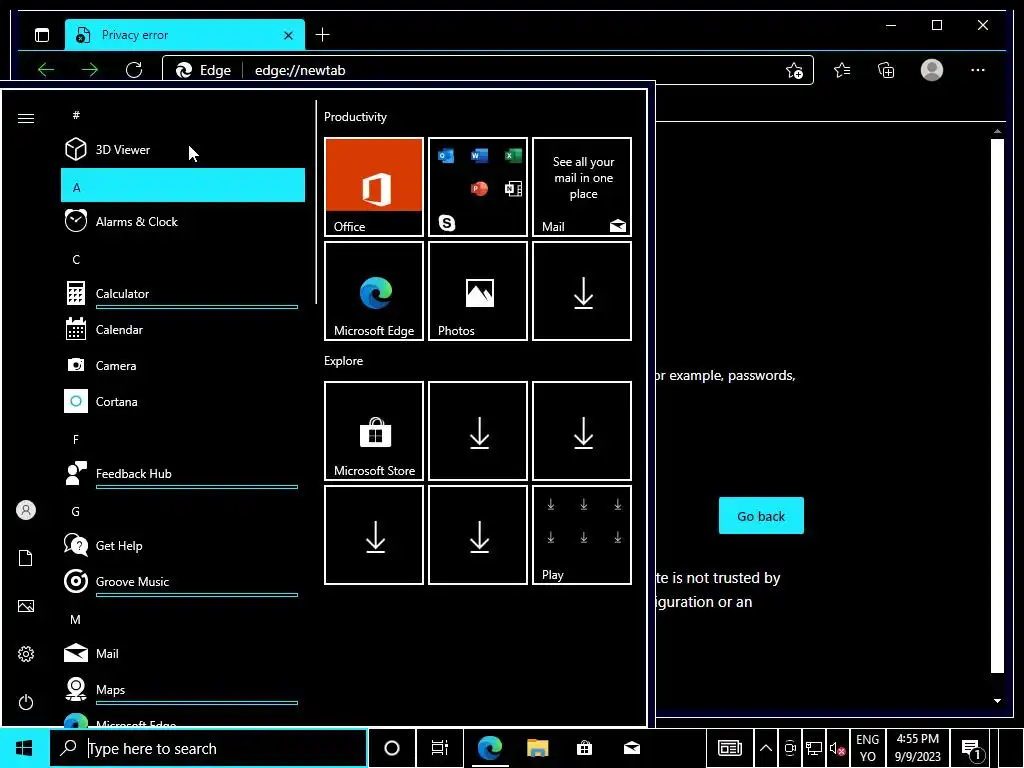Open Cortana circle on taskbar
The width and height of the screenshot is (1024, 768).
point(392,748)
